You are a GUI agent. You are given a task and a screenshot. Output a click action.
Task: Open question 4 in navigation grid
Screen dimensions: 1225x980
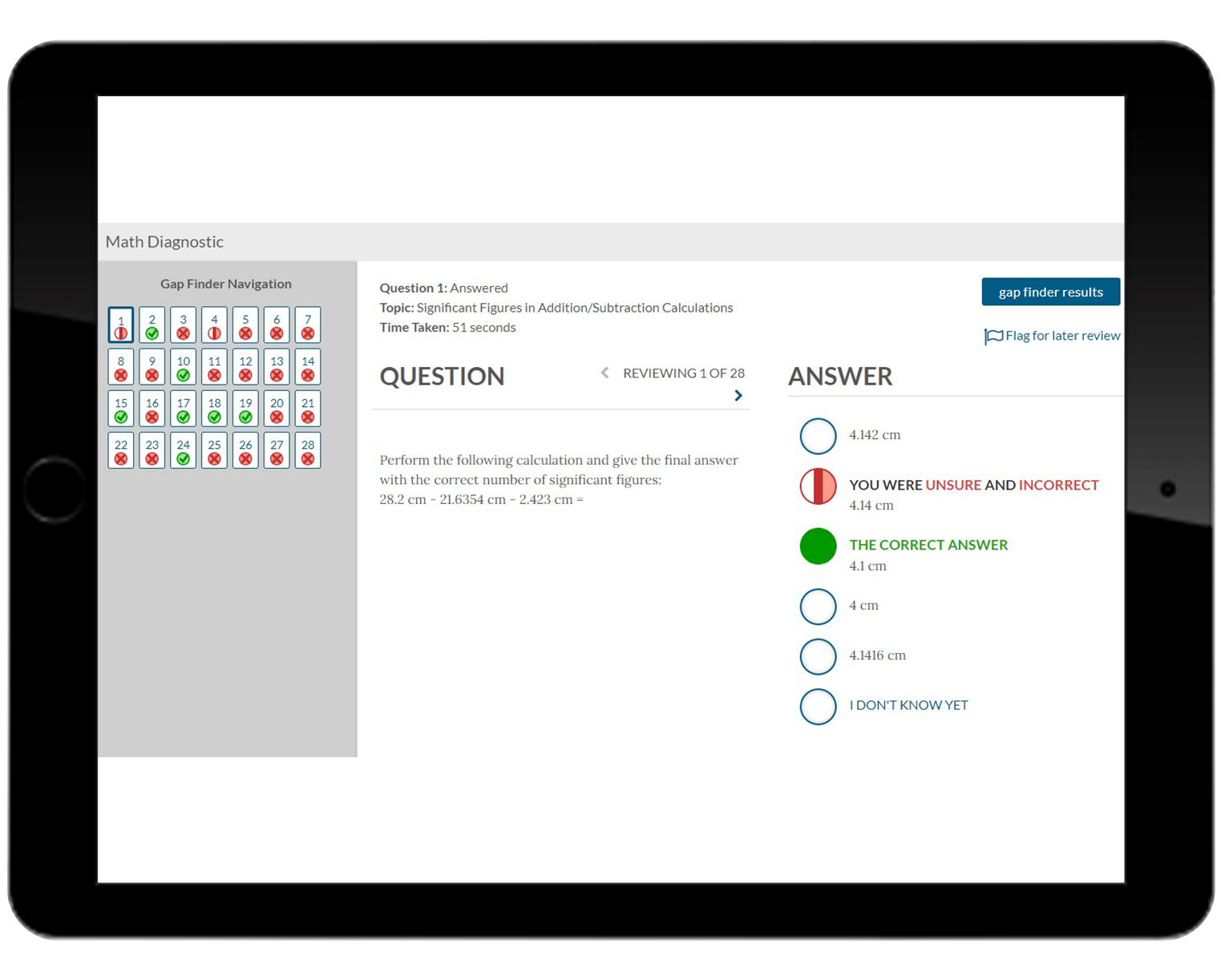pos(214,325)
